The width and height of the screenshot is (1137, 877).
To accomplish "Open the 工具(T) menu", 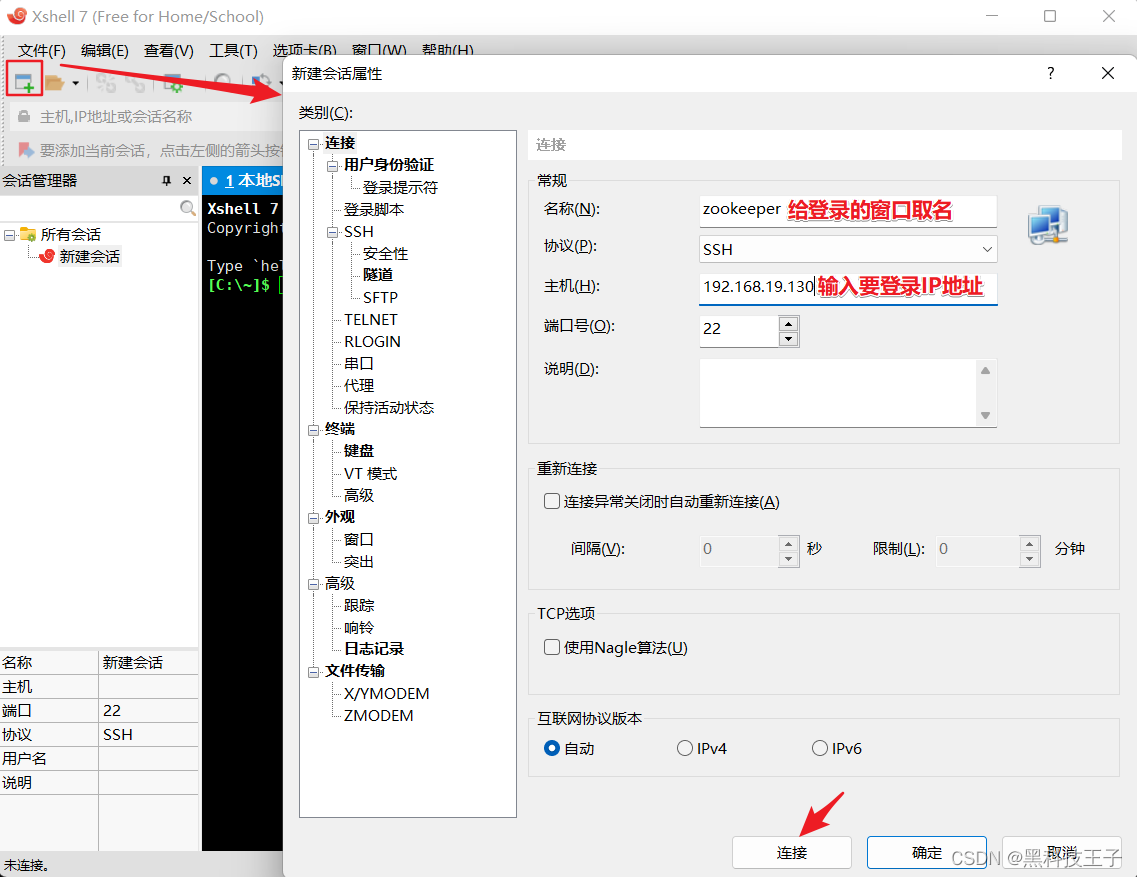I will click(233, 51).
